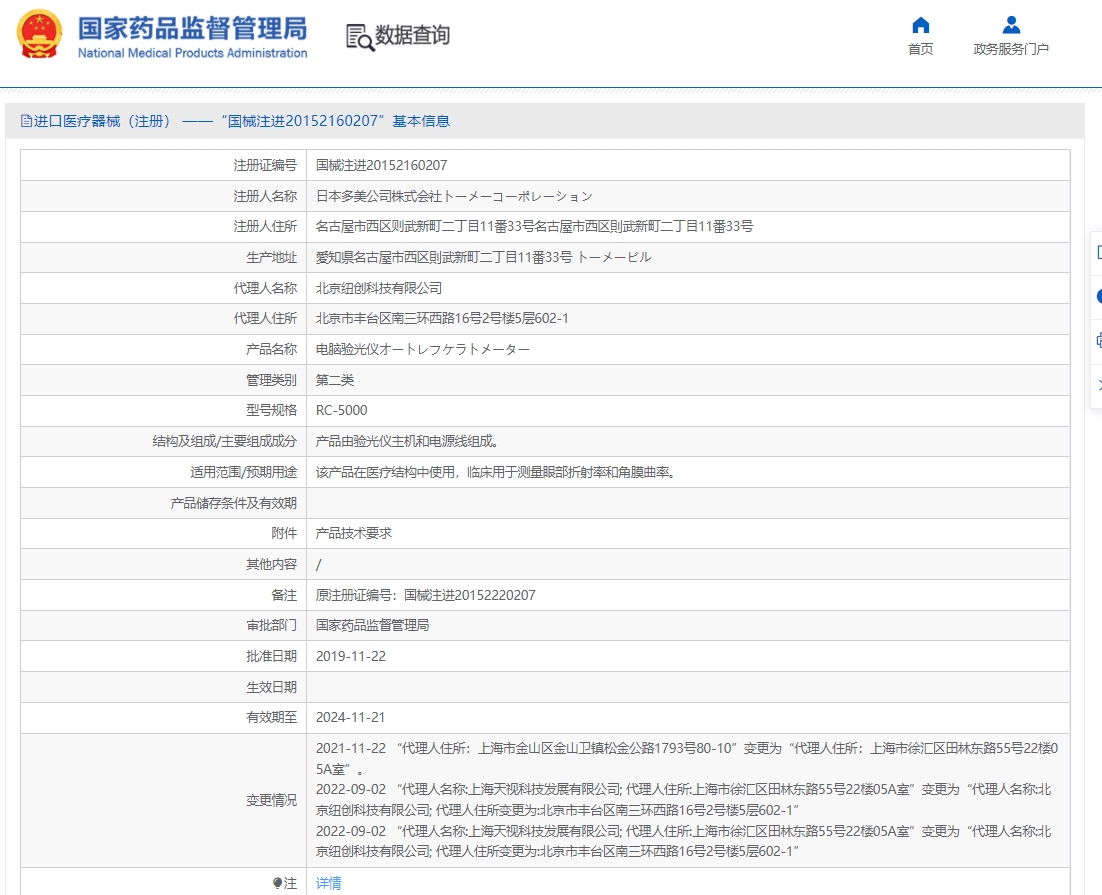Click the 注册人名称 row label
This screenshot has width=1102, height=895.
click(265, 196)
